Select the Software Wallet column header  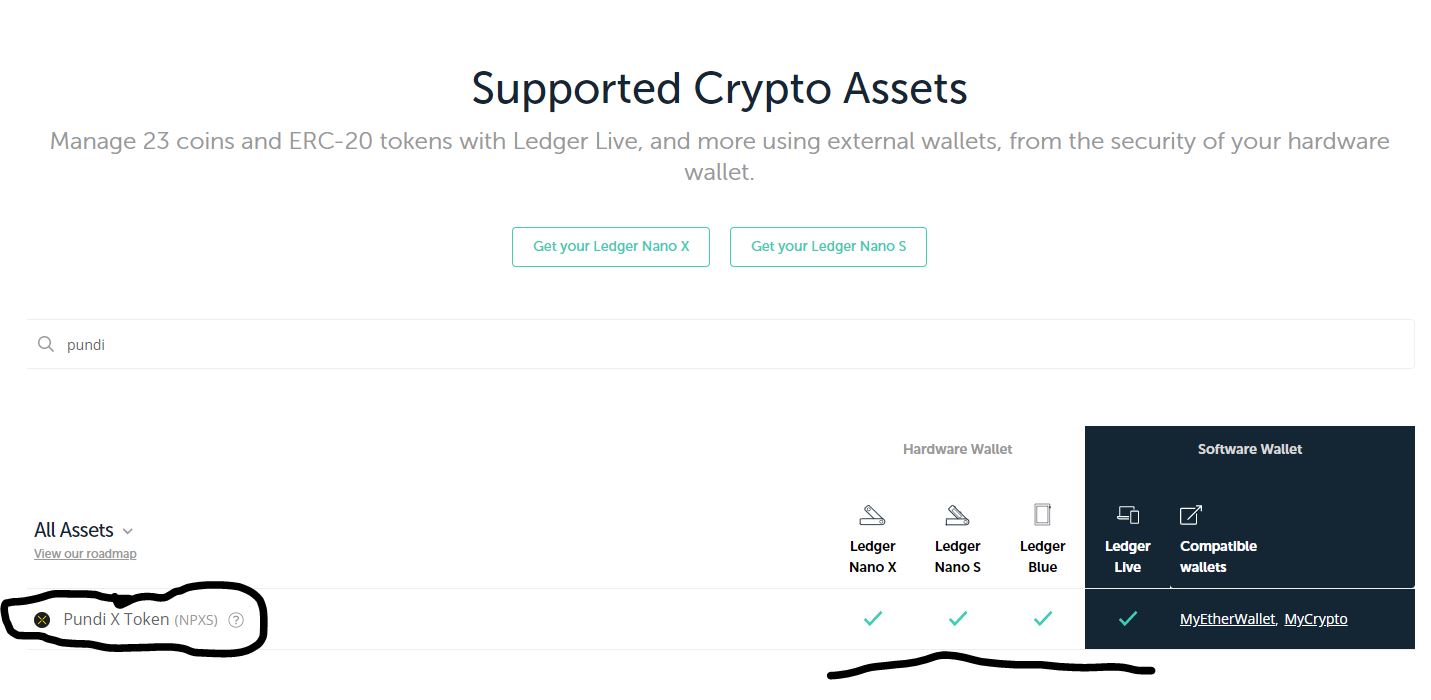(x=1249, y=449)
